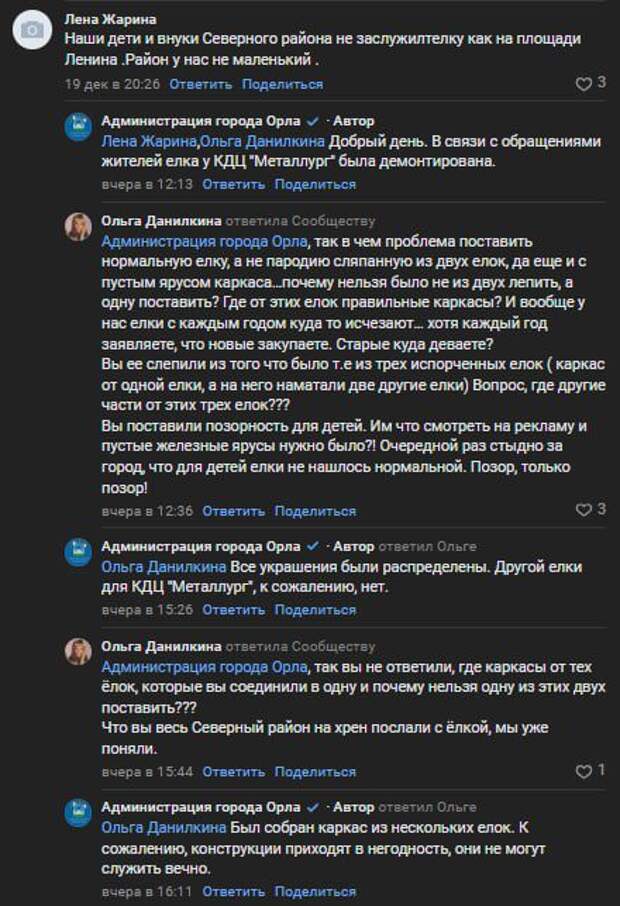
Task: Click Ольга Данилкина's avatar on the 12:36 comment
Action: pyautogui.click(x=78, y=227)
